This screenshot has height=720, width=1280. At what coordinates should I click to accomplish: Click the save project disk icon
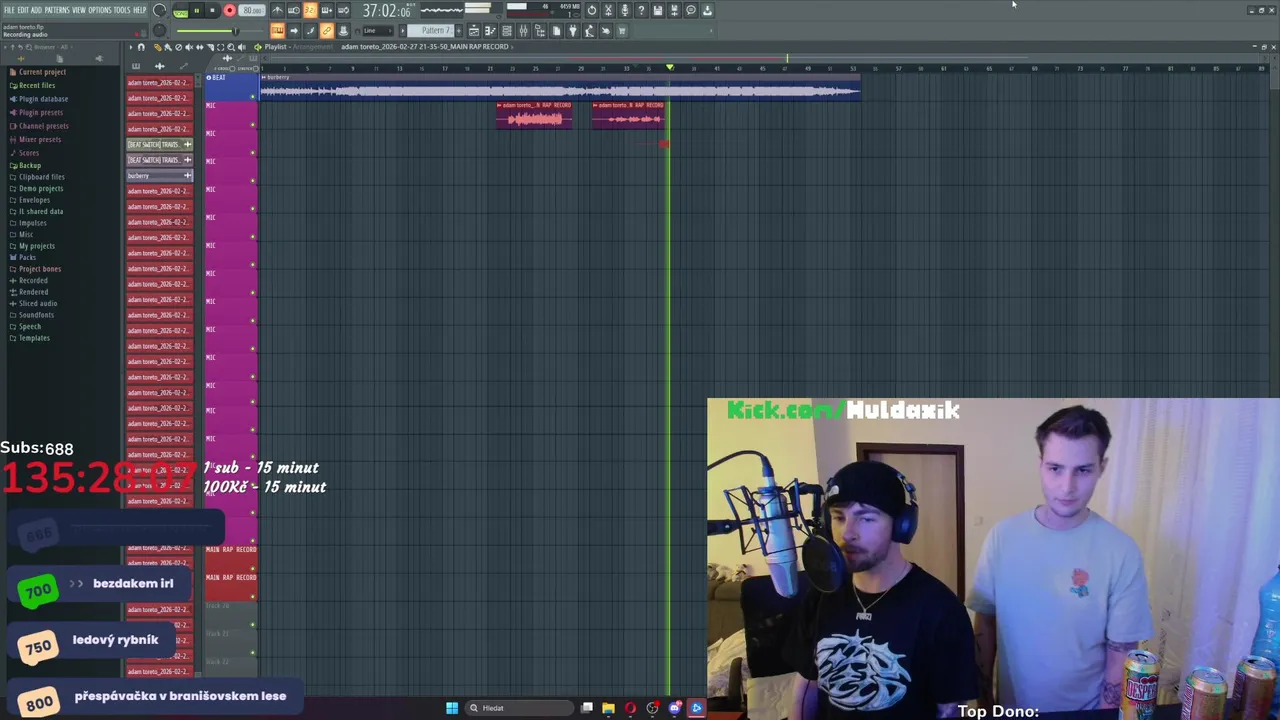coord(658,10)
